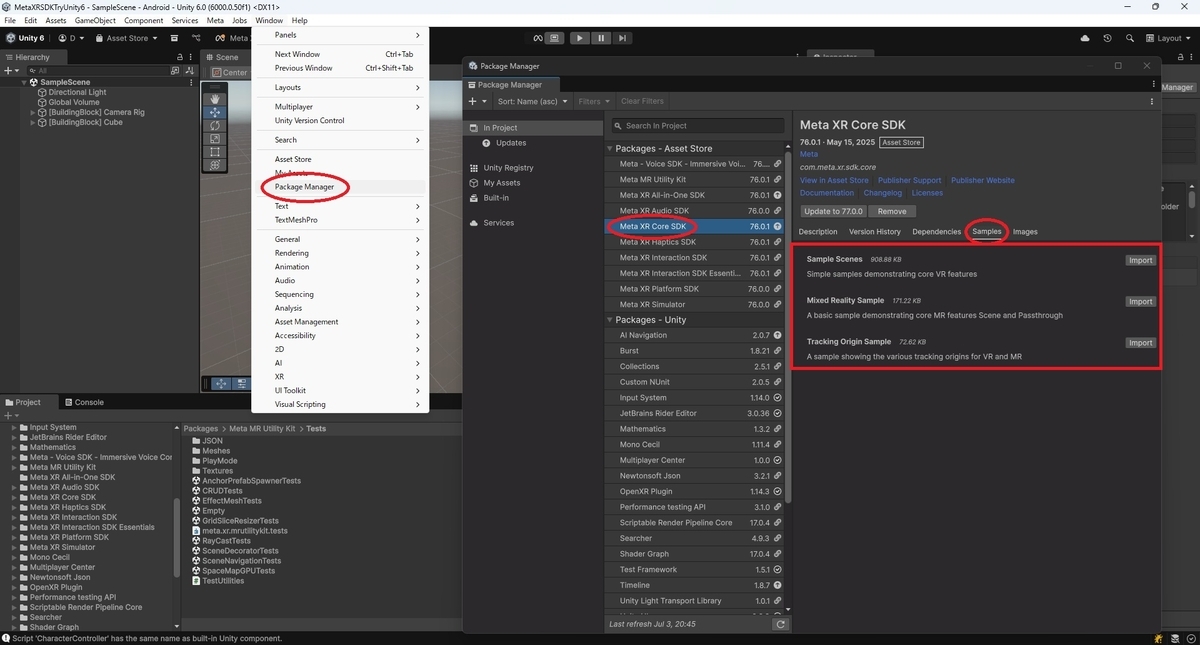Click the Pause button in Unity toolbar

tap(601, 38)
